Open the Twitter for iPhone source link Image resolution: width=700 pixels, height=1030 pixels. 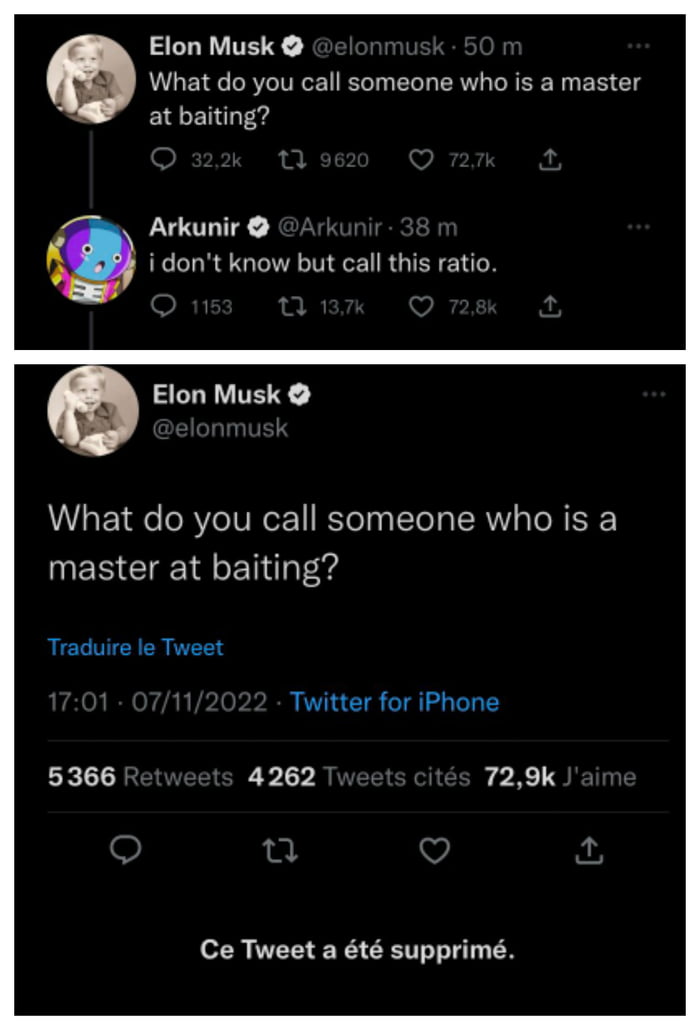pos(394,702)
